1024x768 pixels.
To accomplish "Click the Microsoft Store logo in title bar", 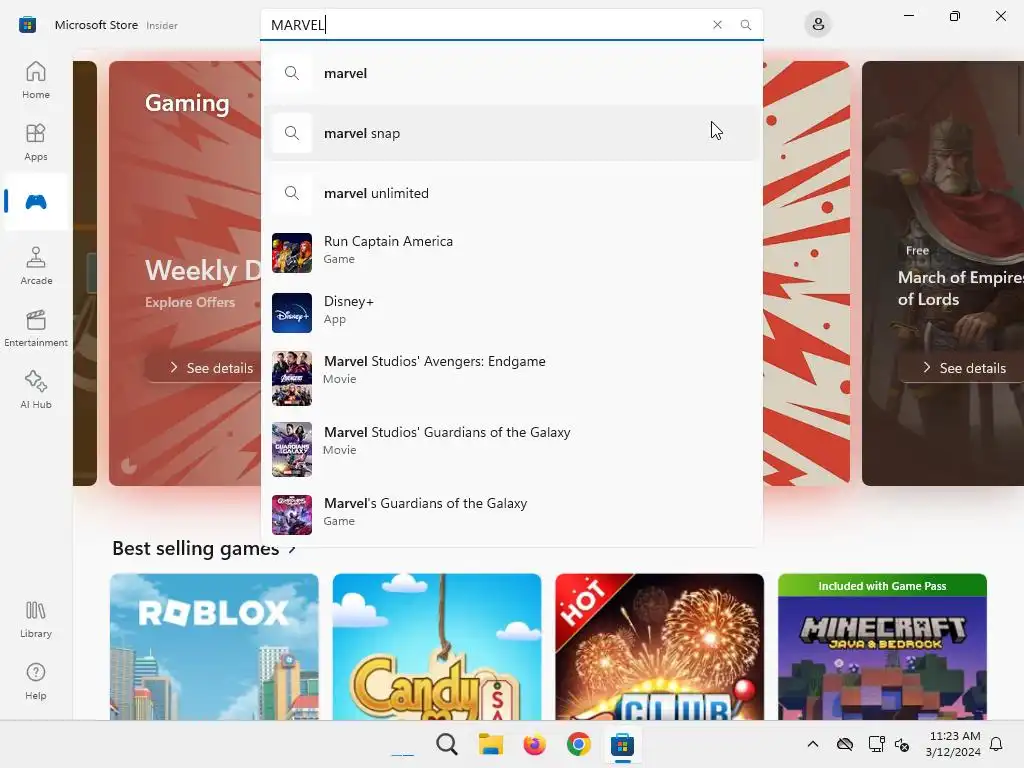I will (x=27, y=25).
